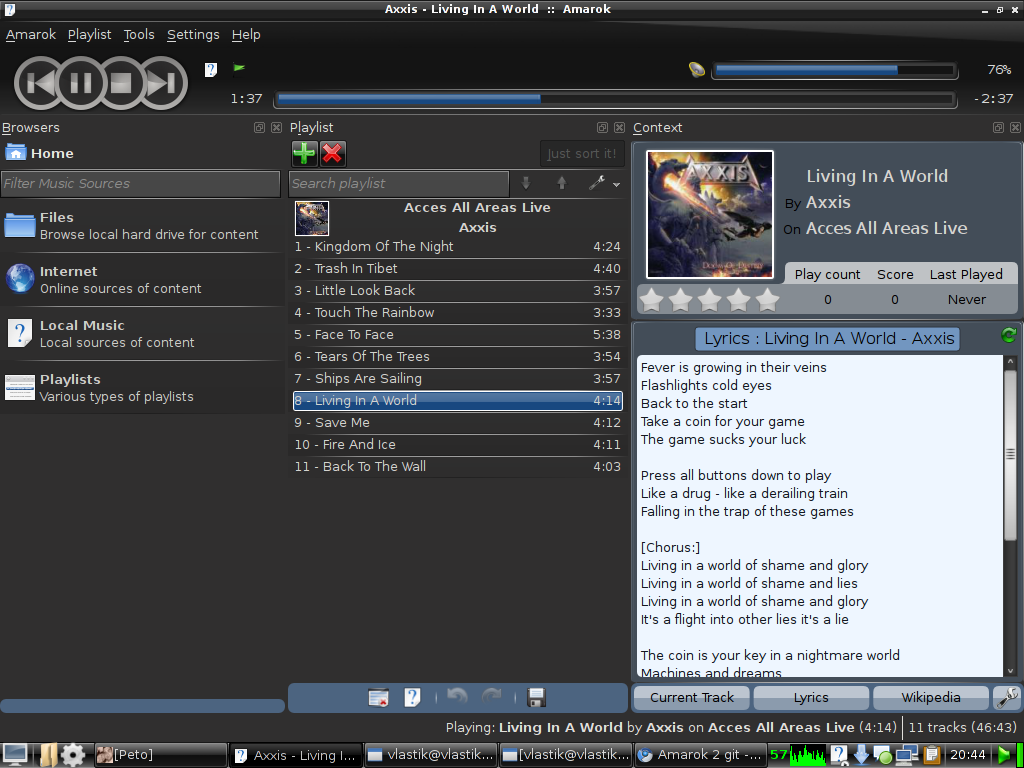Go to Home in Browsers panel
1024x768 pixels.
pos(39,153)
